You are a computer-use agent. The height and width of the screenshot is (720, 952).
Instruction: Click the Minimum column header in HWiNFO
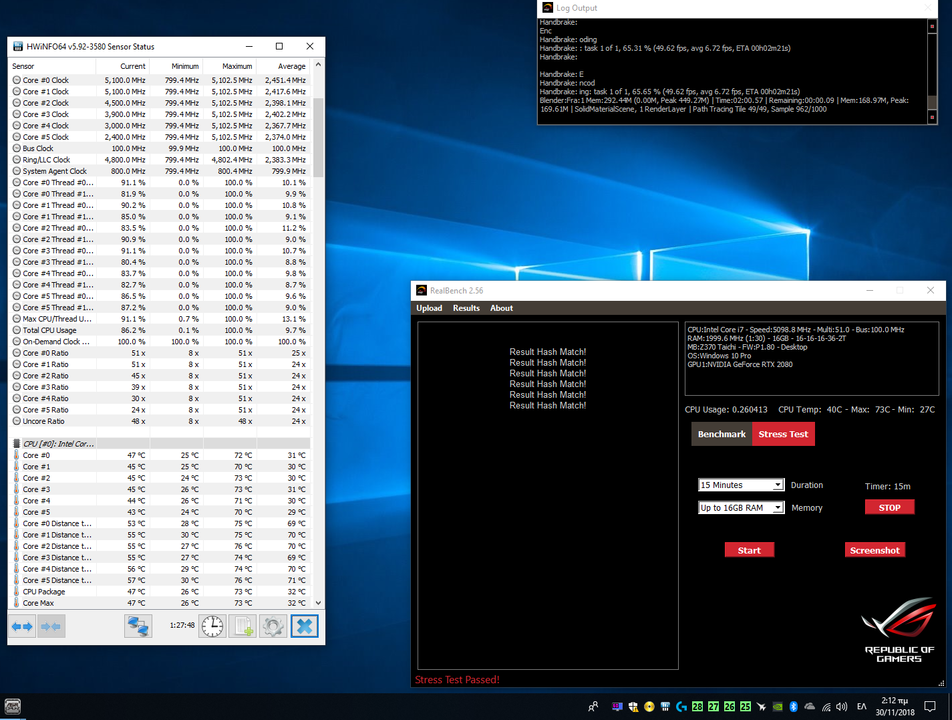[177, 66]
